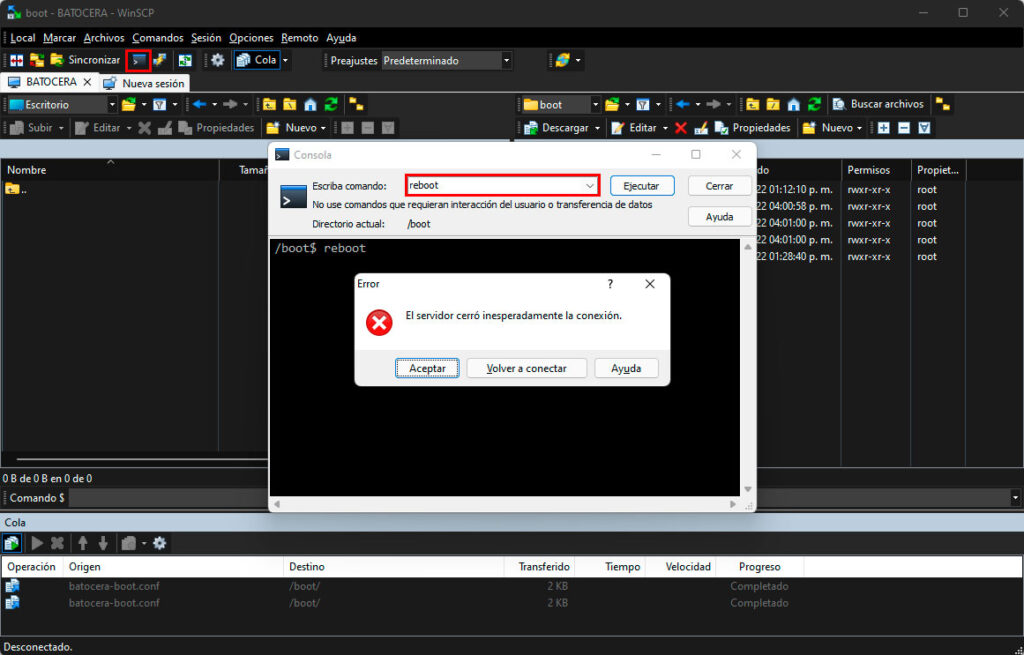
Task: Click the keep remote directory up to date icon
Action: (x=185, y=60)
